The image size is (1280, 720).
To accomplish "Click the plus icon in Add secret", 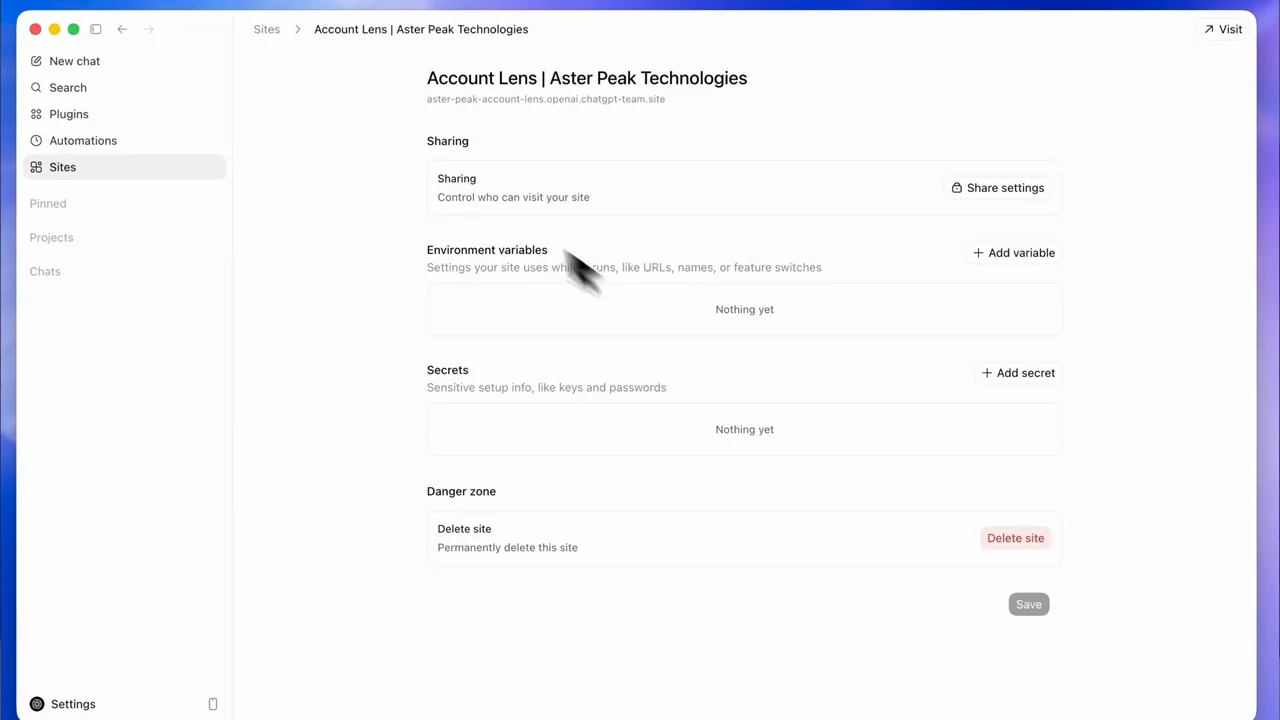I will click(x=986, y=373).
